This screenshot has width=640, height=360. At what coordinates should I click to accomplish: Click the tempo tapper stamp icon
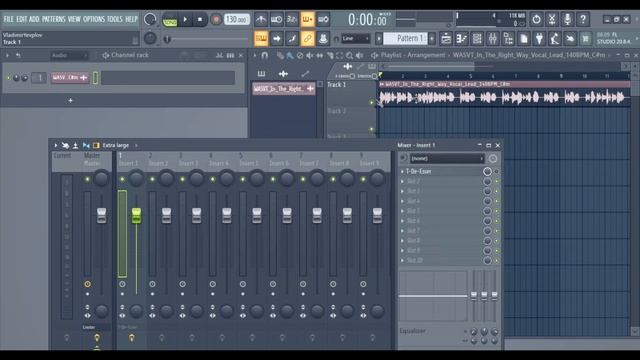(323, 39)
